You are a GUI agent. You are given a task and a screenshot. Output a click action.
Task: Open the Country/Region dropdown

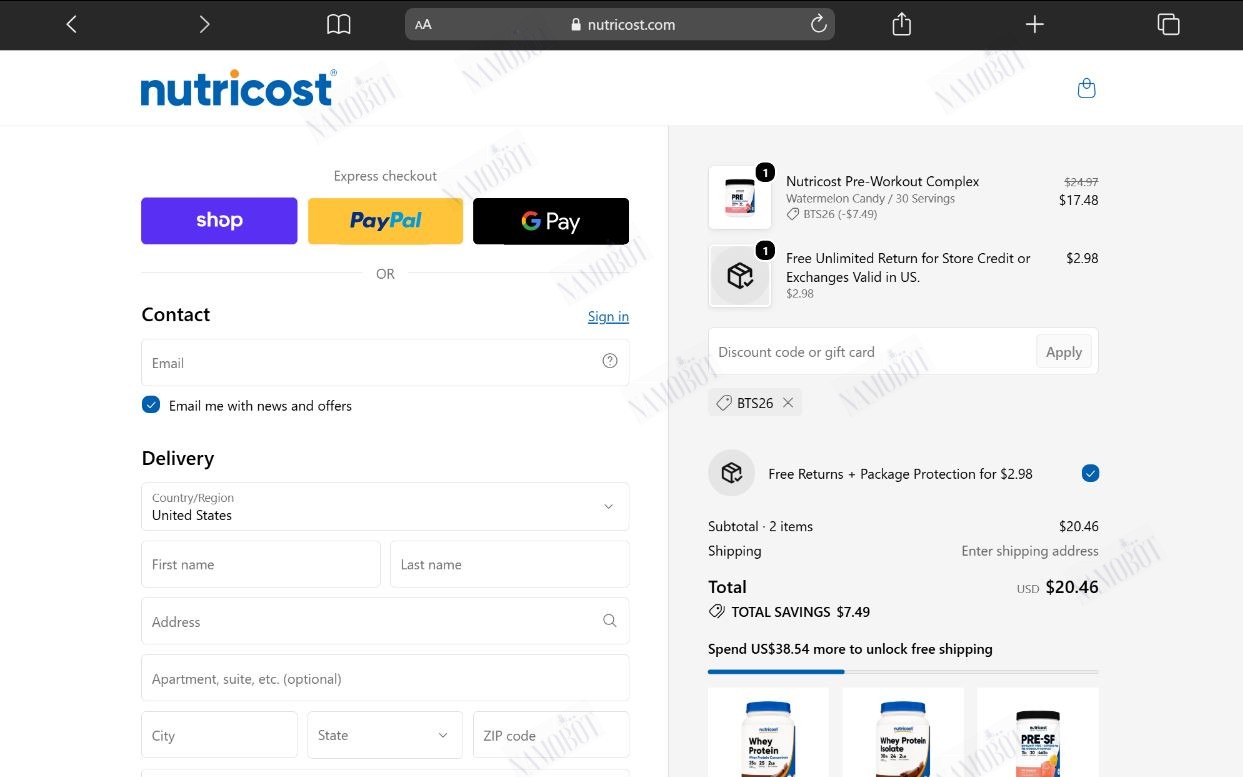[x=385, y=507]
